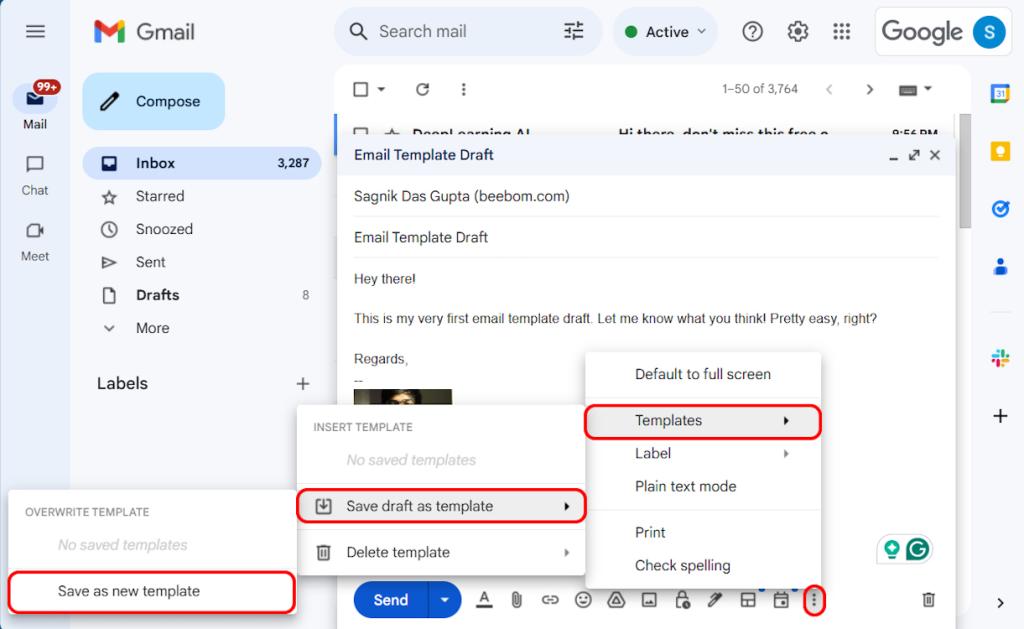Check the DeepLearning.AI email checkbox

360,132
